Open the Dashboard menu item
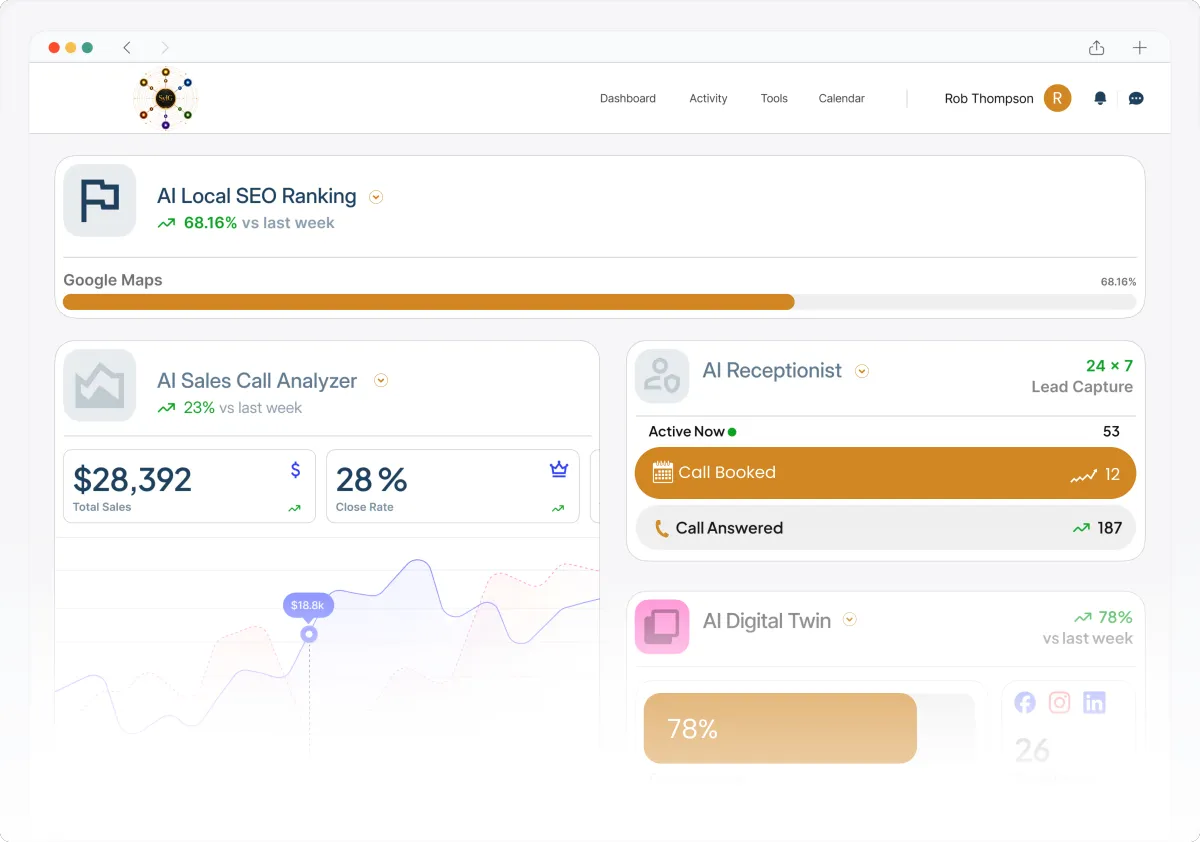Screen dimensions: 1200x842 pos(628,98)
